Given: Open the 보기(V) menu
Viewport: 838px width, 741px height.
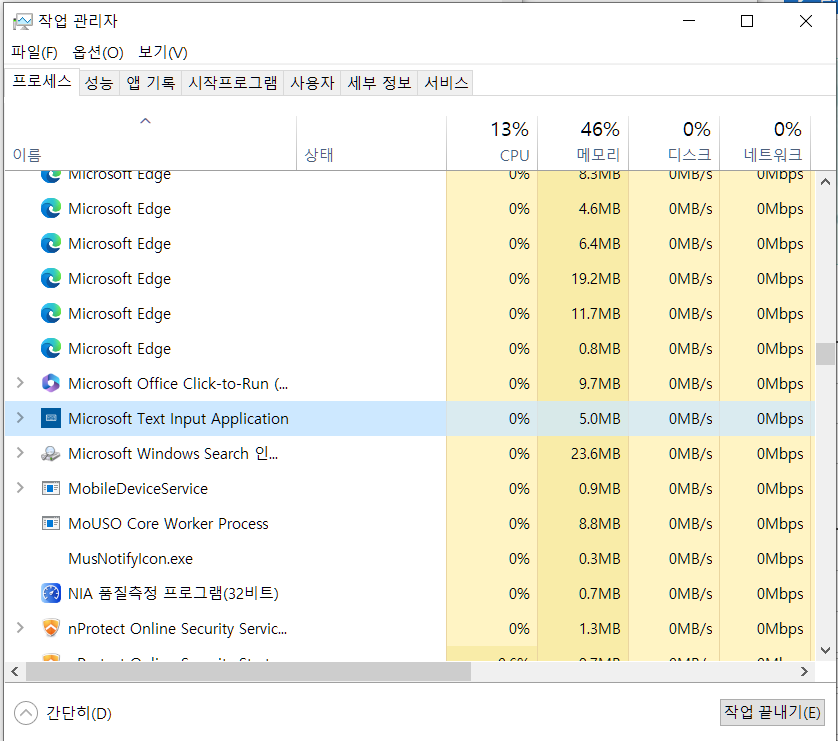Looking at the screenshot, I should 162,52.
